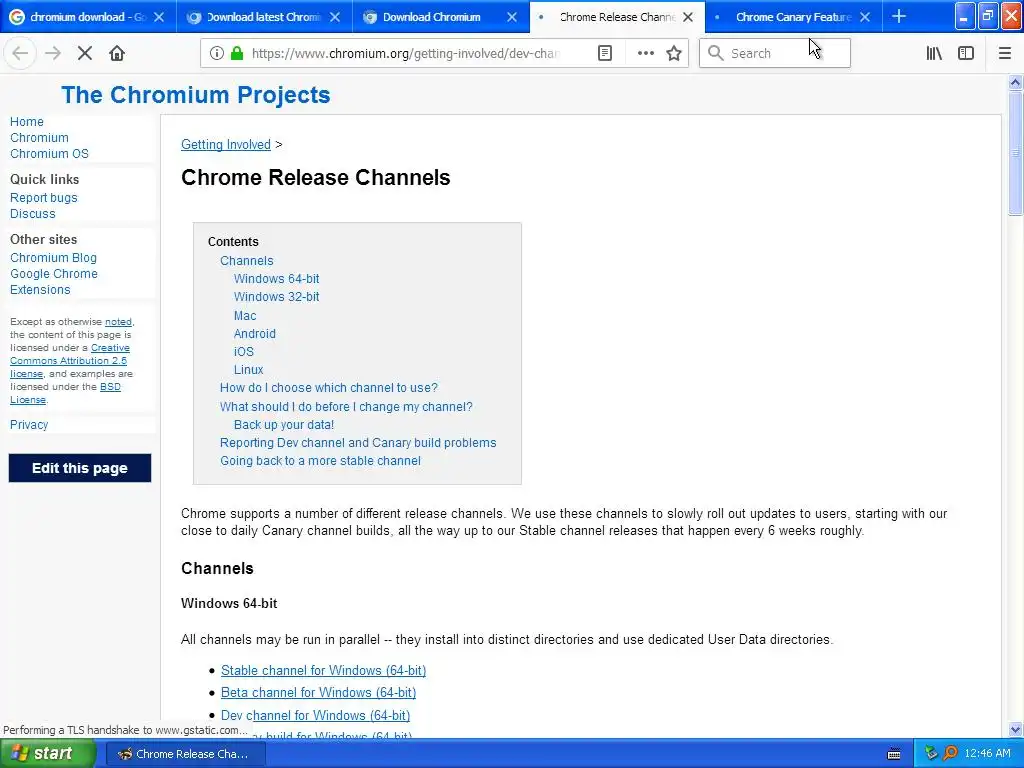
Task: Open the Library icon in toolbar
Action: [934, 54]
